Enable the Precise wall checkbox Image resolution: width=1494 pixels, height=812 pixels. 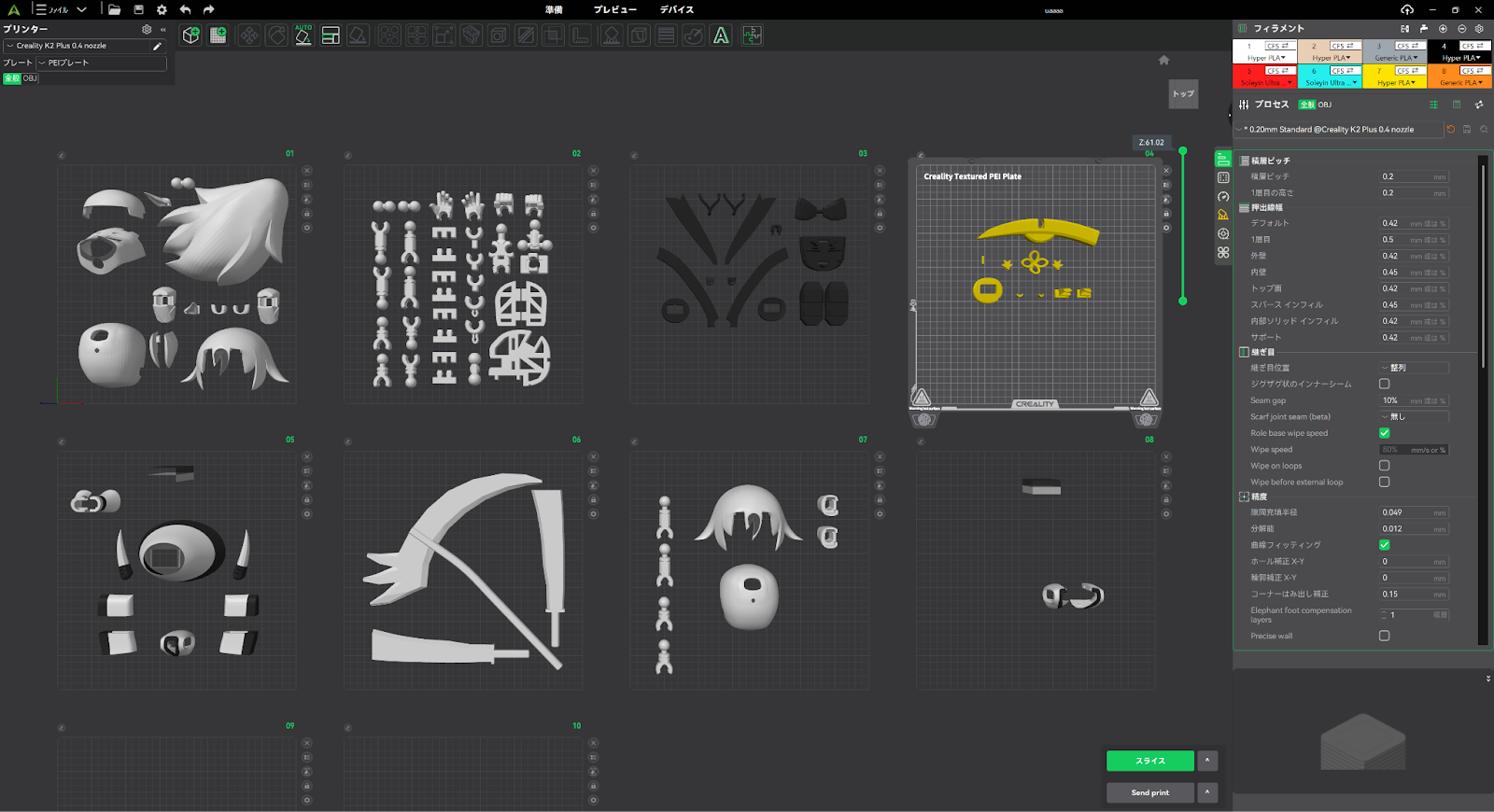point(1384,636)
